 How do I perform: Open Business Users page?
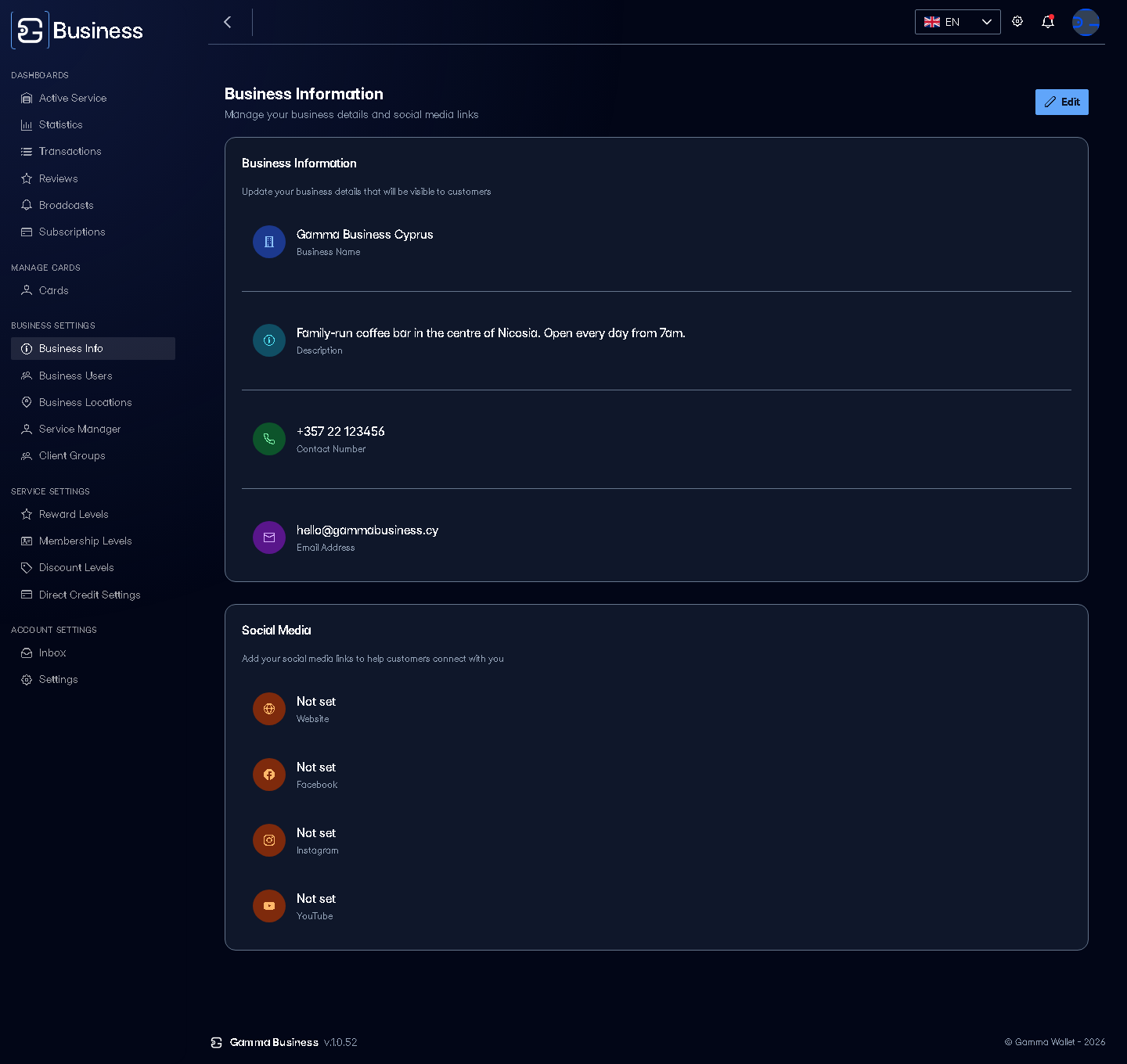[x=93, y=376]
